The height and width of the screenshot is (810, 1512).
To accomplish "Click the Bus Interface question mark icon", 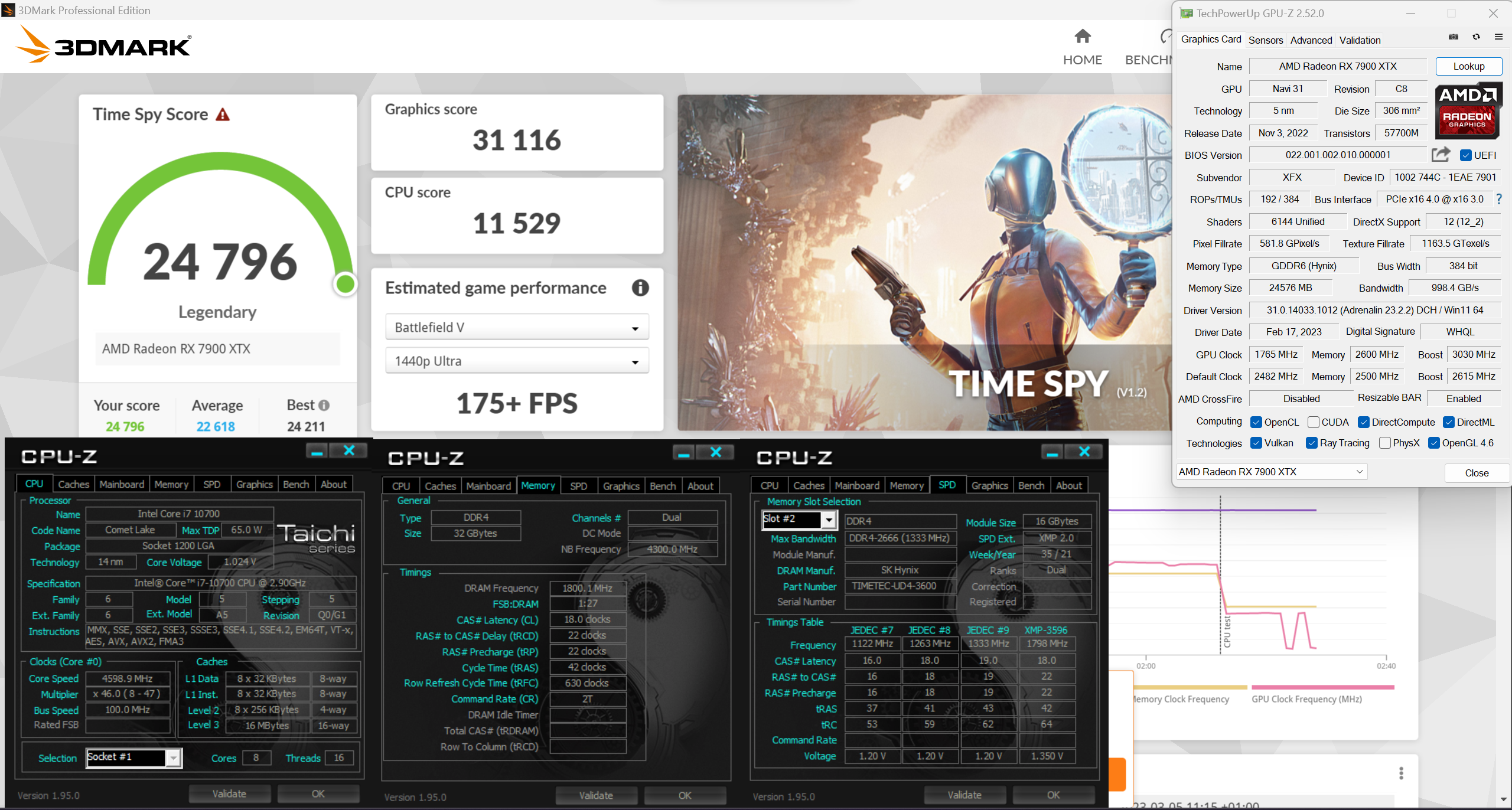I will pos(1499,200).
